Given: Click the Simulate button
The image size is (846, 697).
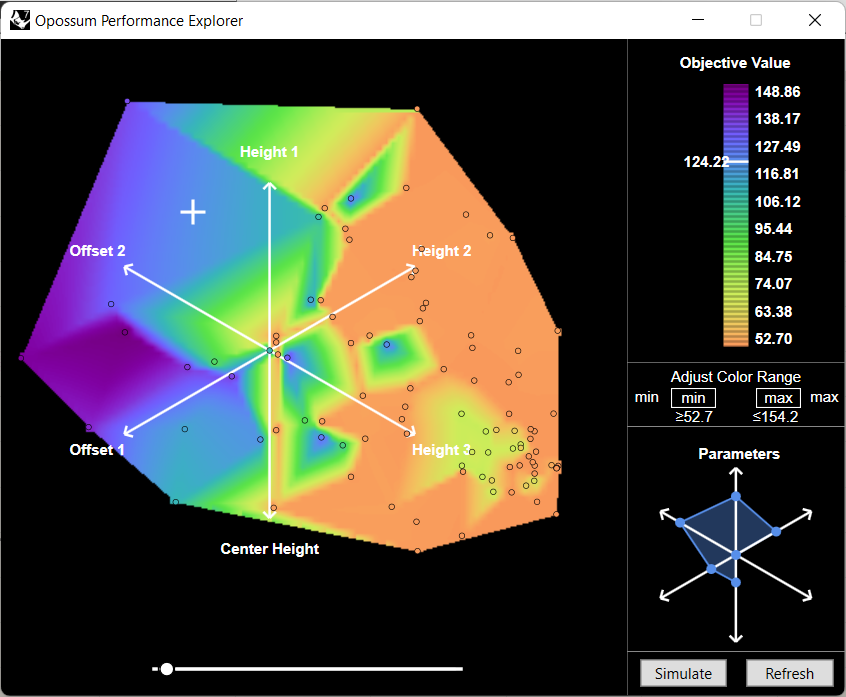Looking at the screenshot, I should (683, 673).
